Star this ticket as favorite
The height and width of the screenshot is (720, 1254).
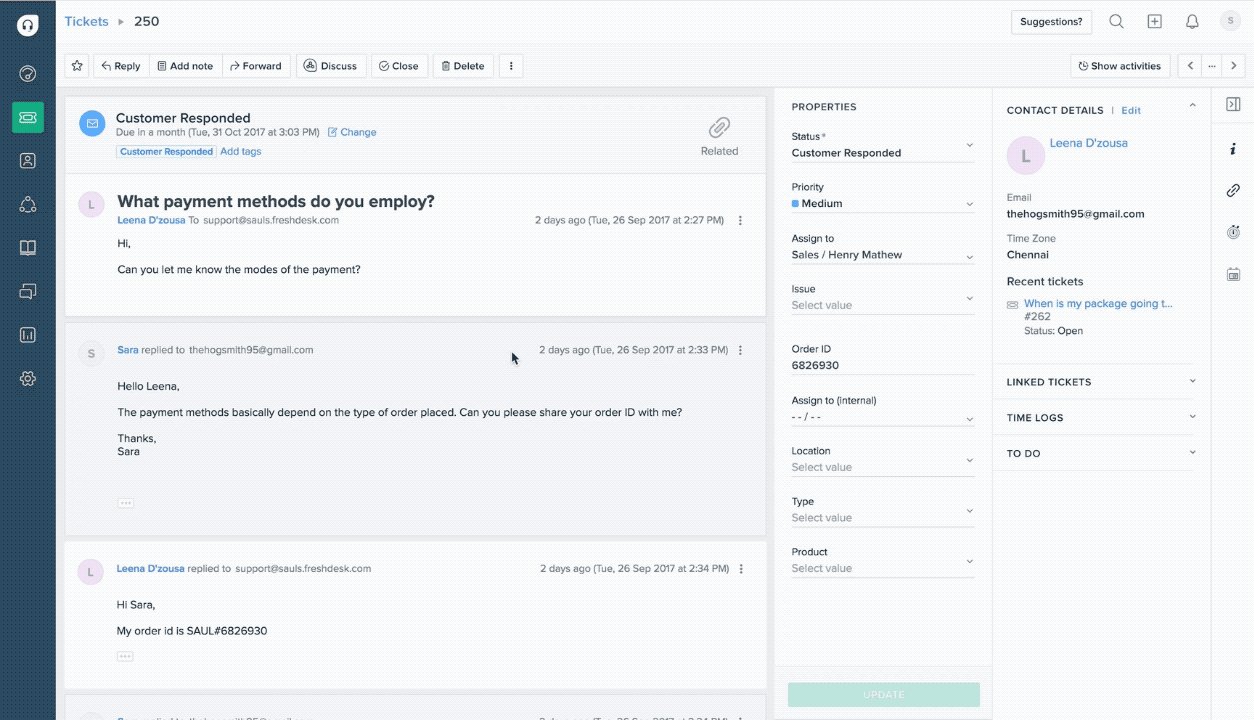77,66
